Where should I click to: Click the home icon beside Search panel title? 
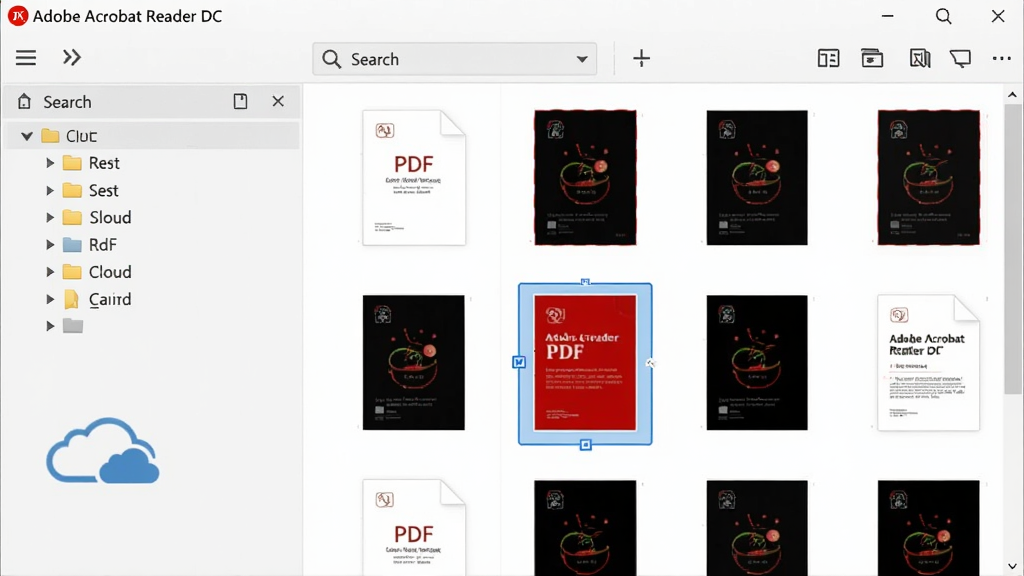pos(24,101)
